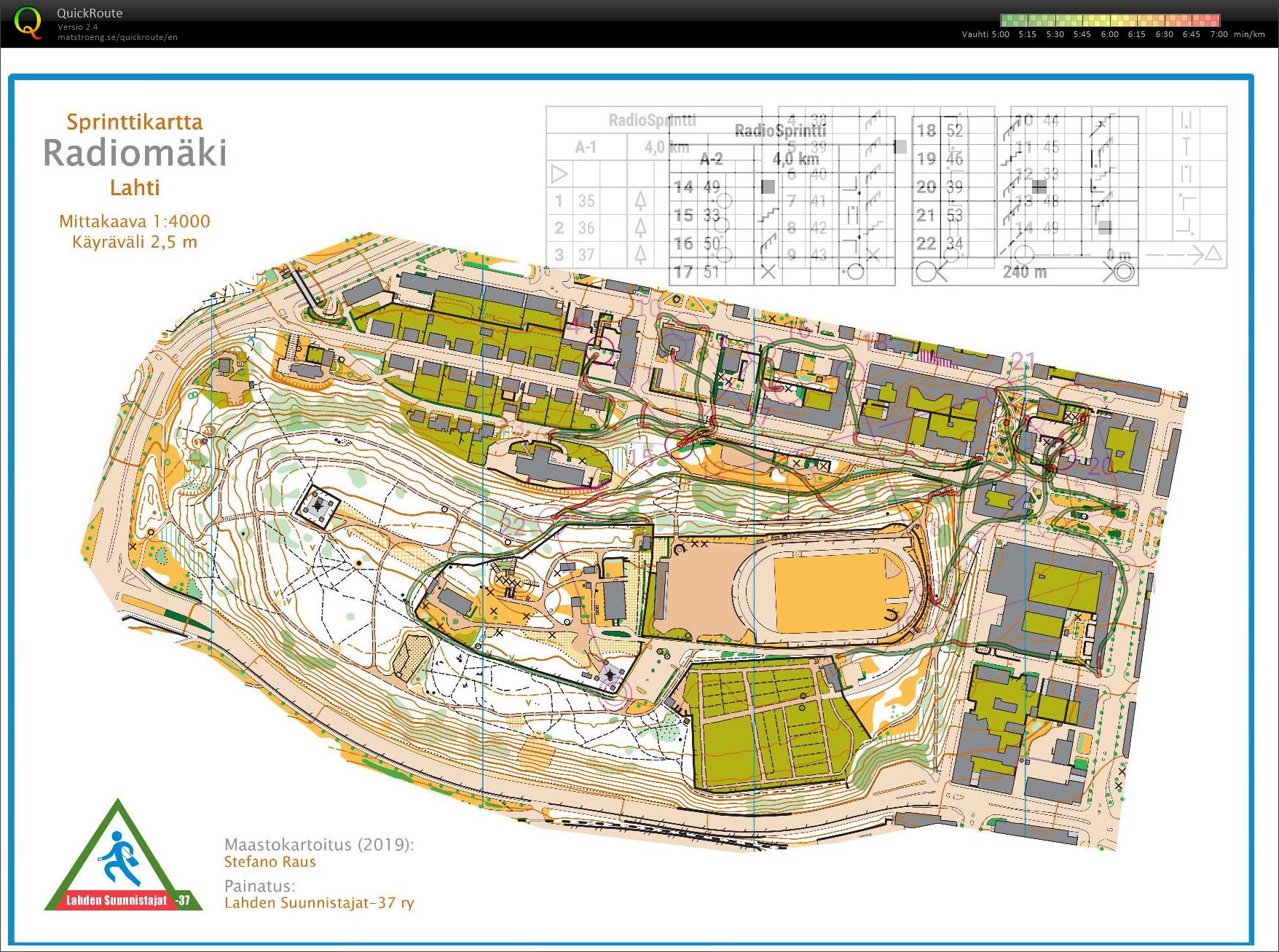
Task: Click the Lahden Suunnistajat-37 ry text
Action: (x=319, y=903)
